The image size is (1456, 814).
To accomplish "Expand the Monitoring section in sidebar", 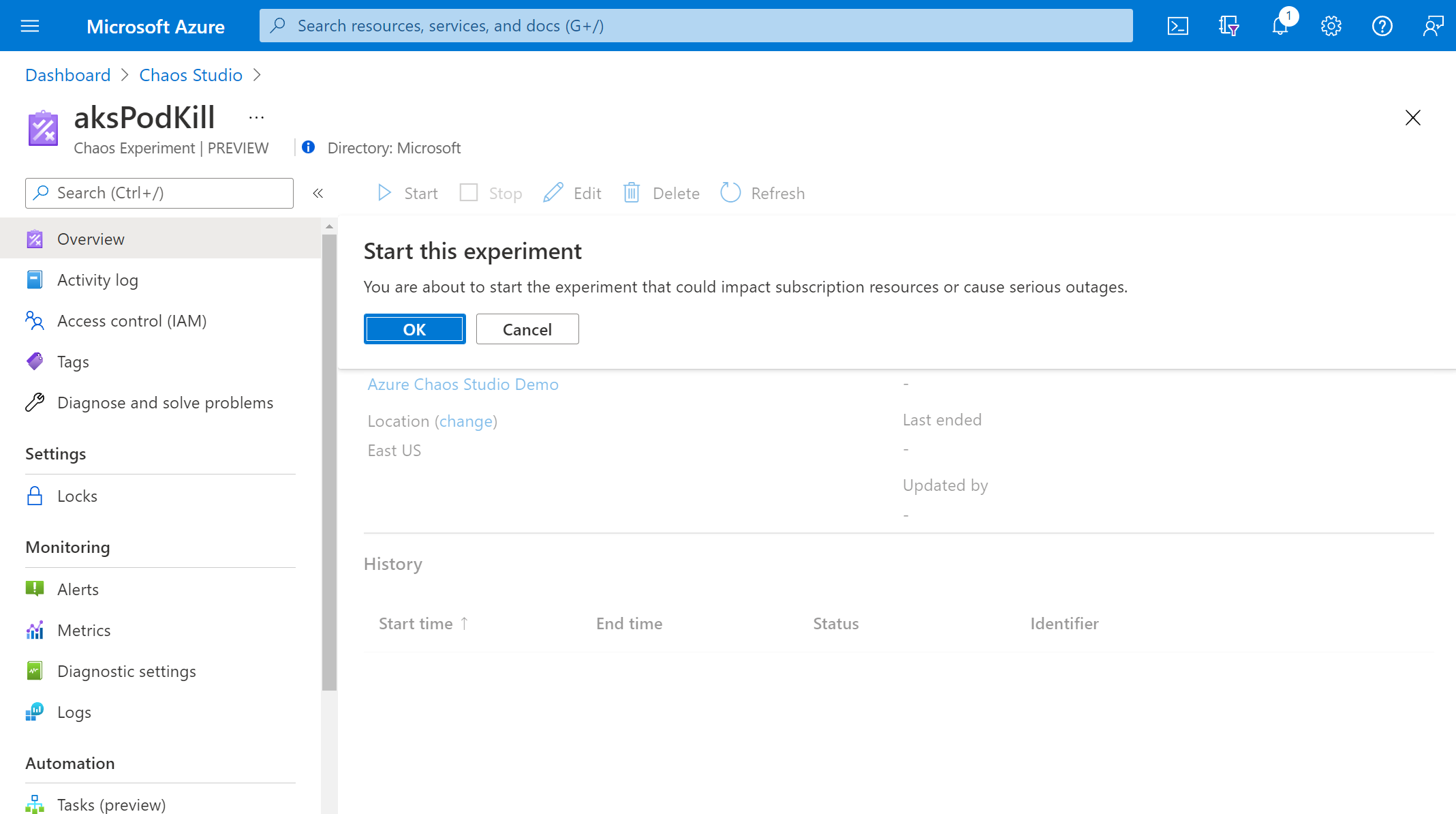I will point(68,547).
